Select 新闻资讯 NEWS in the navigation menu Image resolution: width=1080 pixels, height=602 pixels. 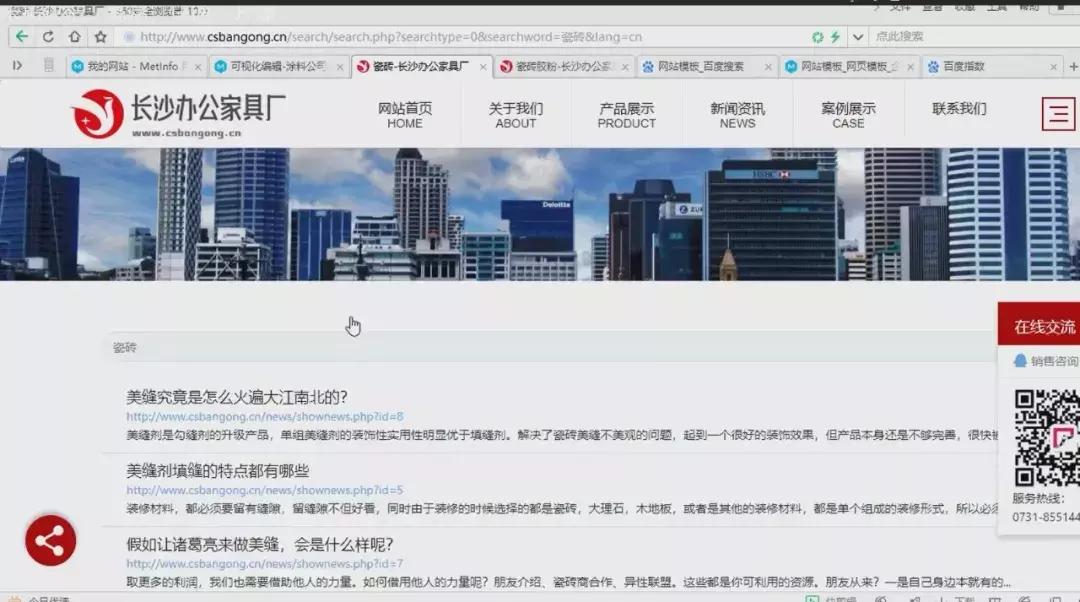coord(736,114)
